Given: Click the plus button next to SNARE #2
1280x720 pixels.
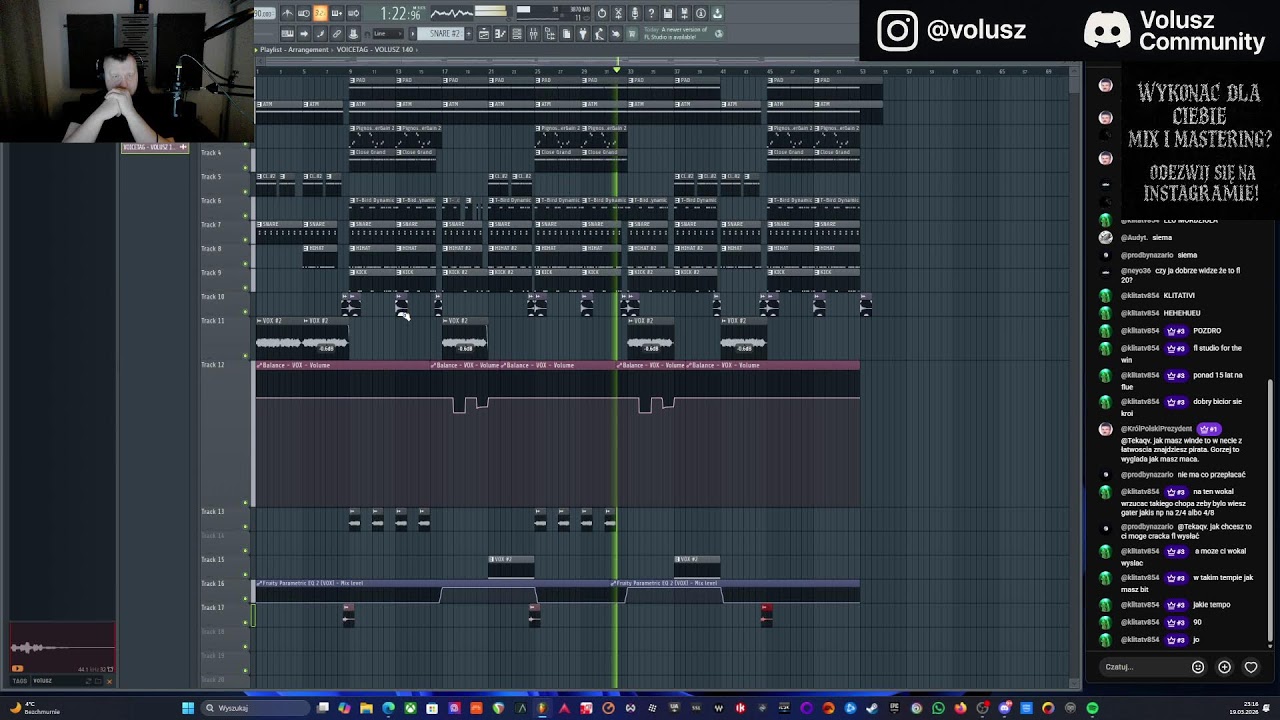Looking at the screenshot, I should click(x=469, y=34).
